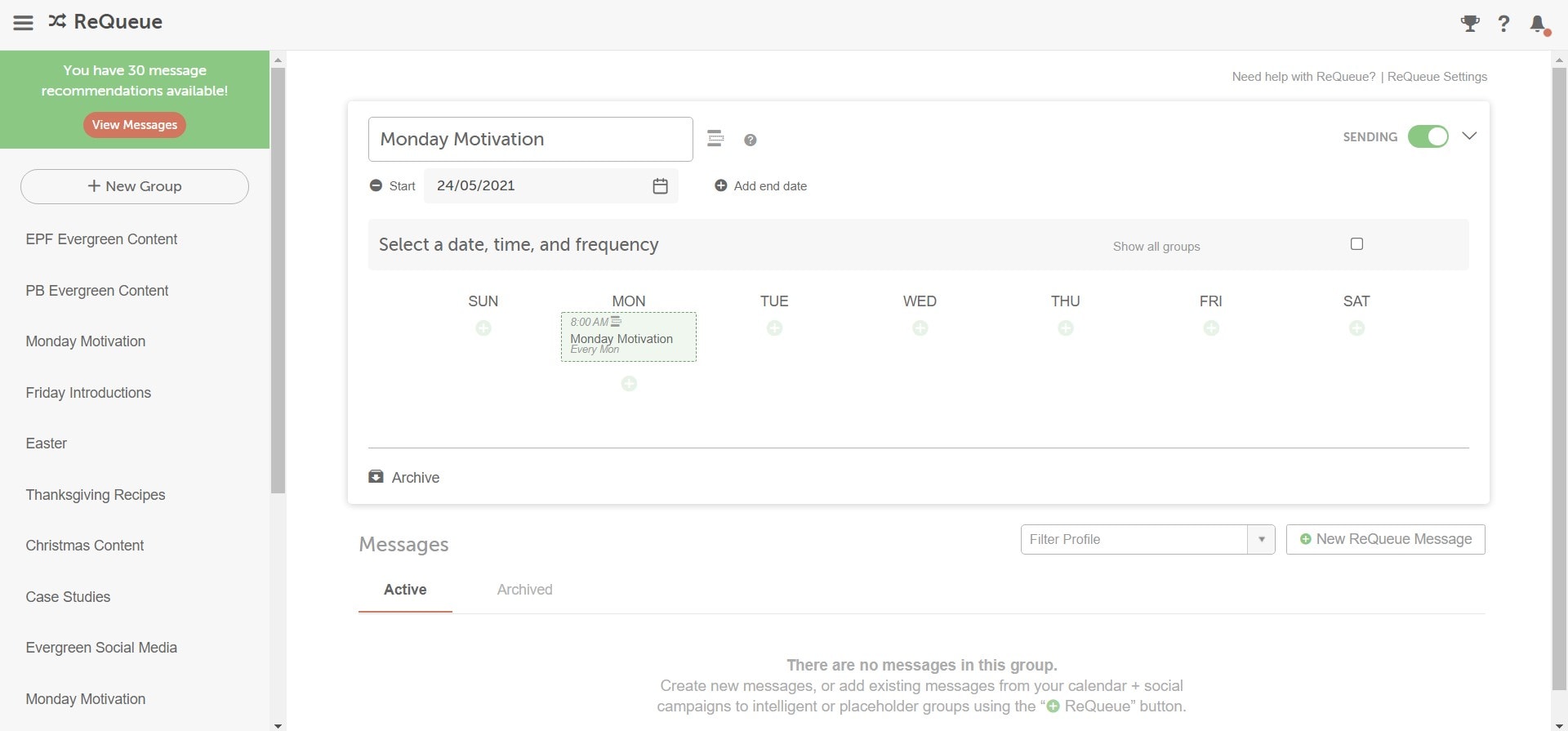Image resolution: width=1568 pixels, height=731 pixels.
Task: Click New ReQueue Message button
Action: (x=1385, y=540)
